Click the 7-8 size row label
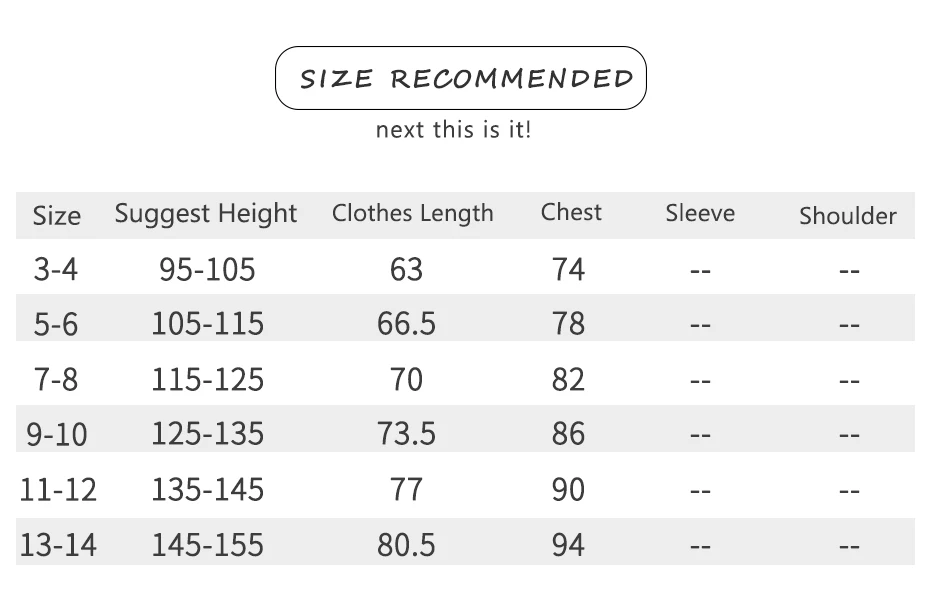 tap(56, 380)
